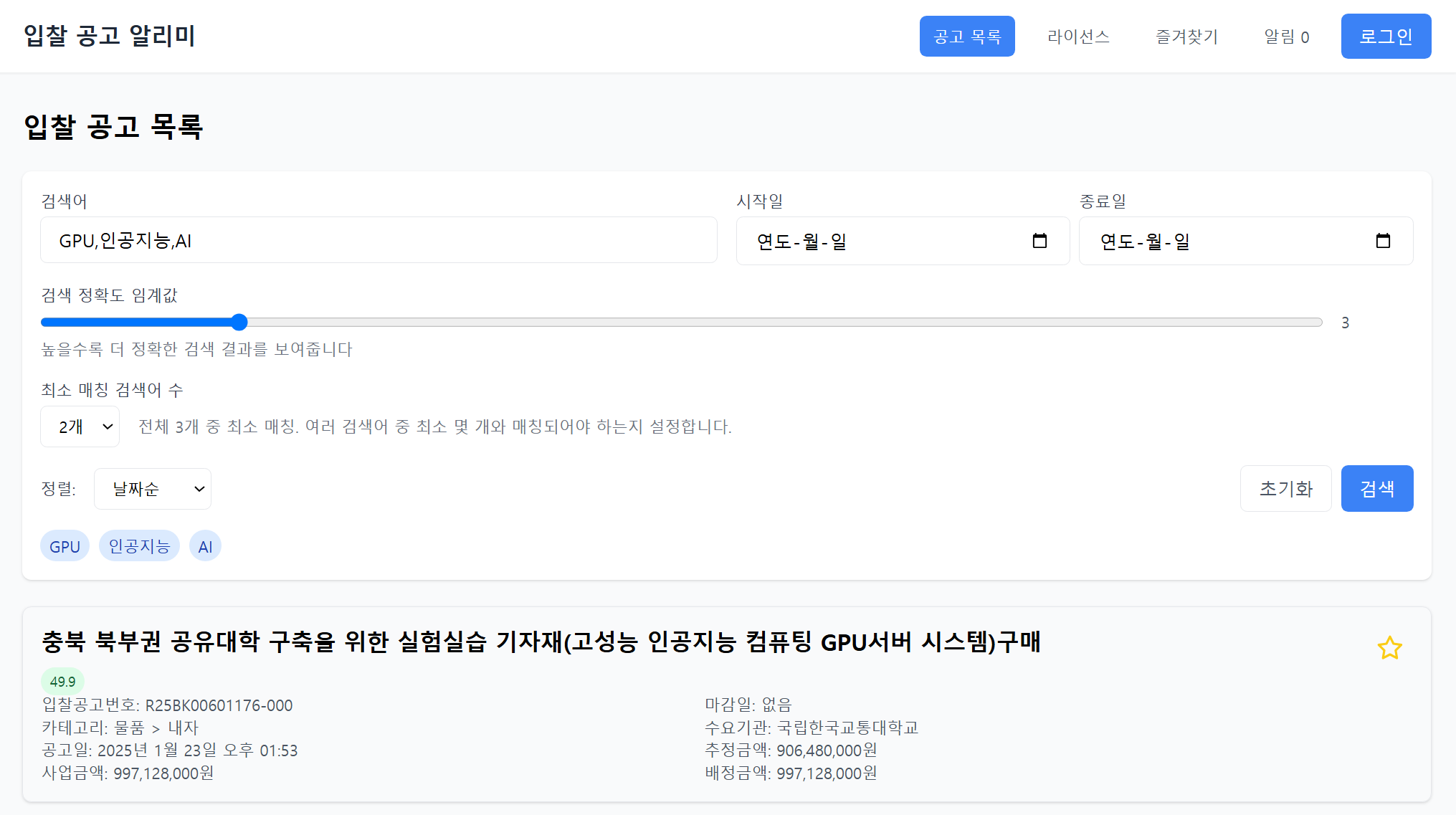1456x815 pixels.
Task: Expand the 최소 매칭 검색어 수 dropdown
Action: pos(80,426)
